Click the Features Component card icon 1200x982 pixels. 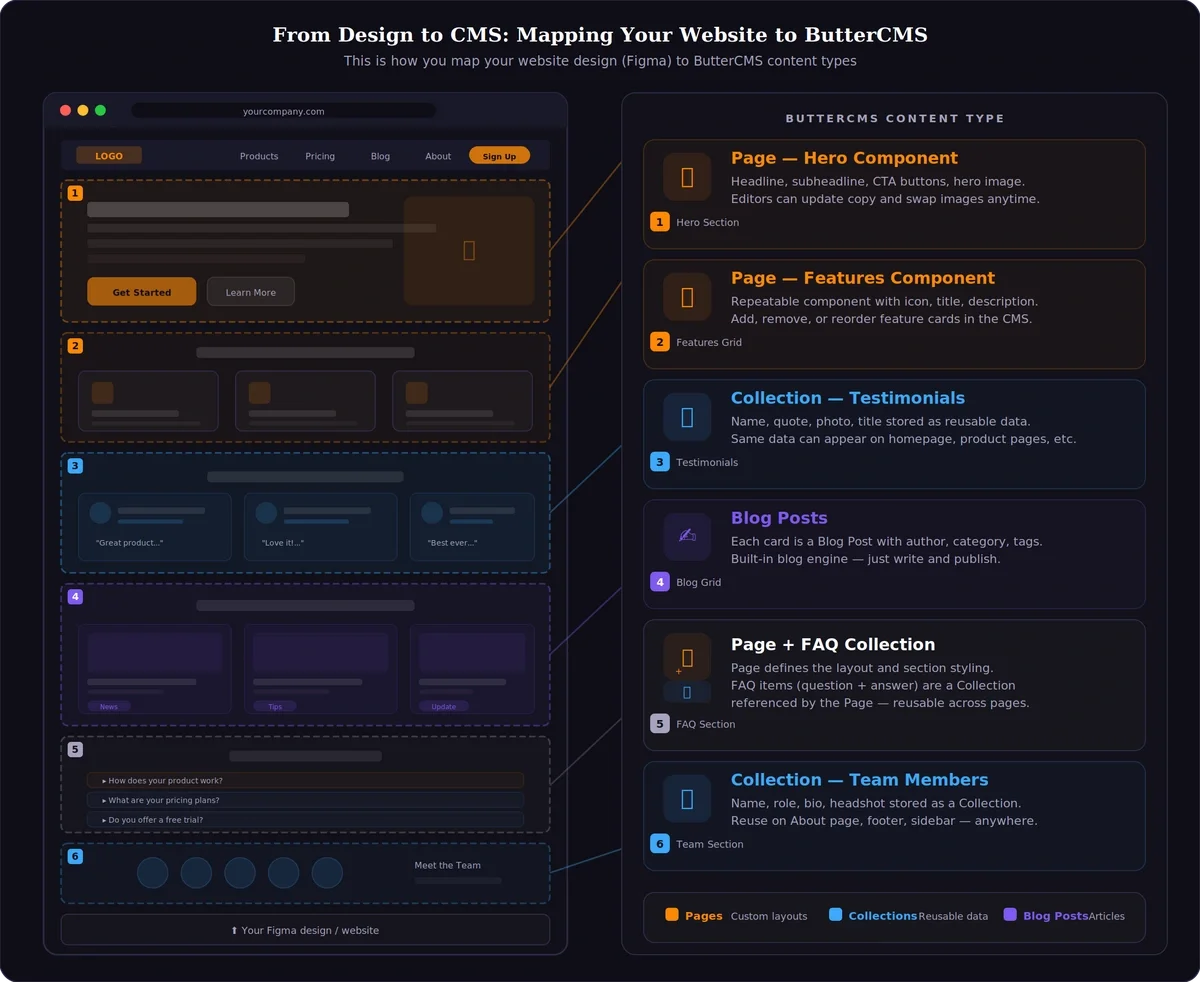tap(687, 297)
